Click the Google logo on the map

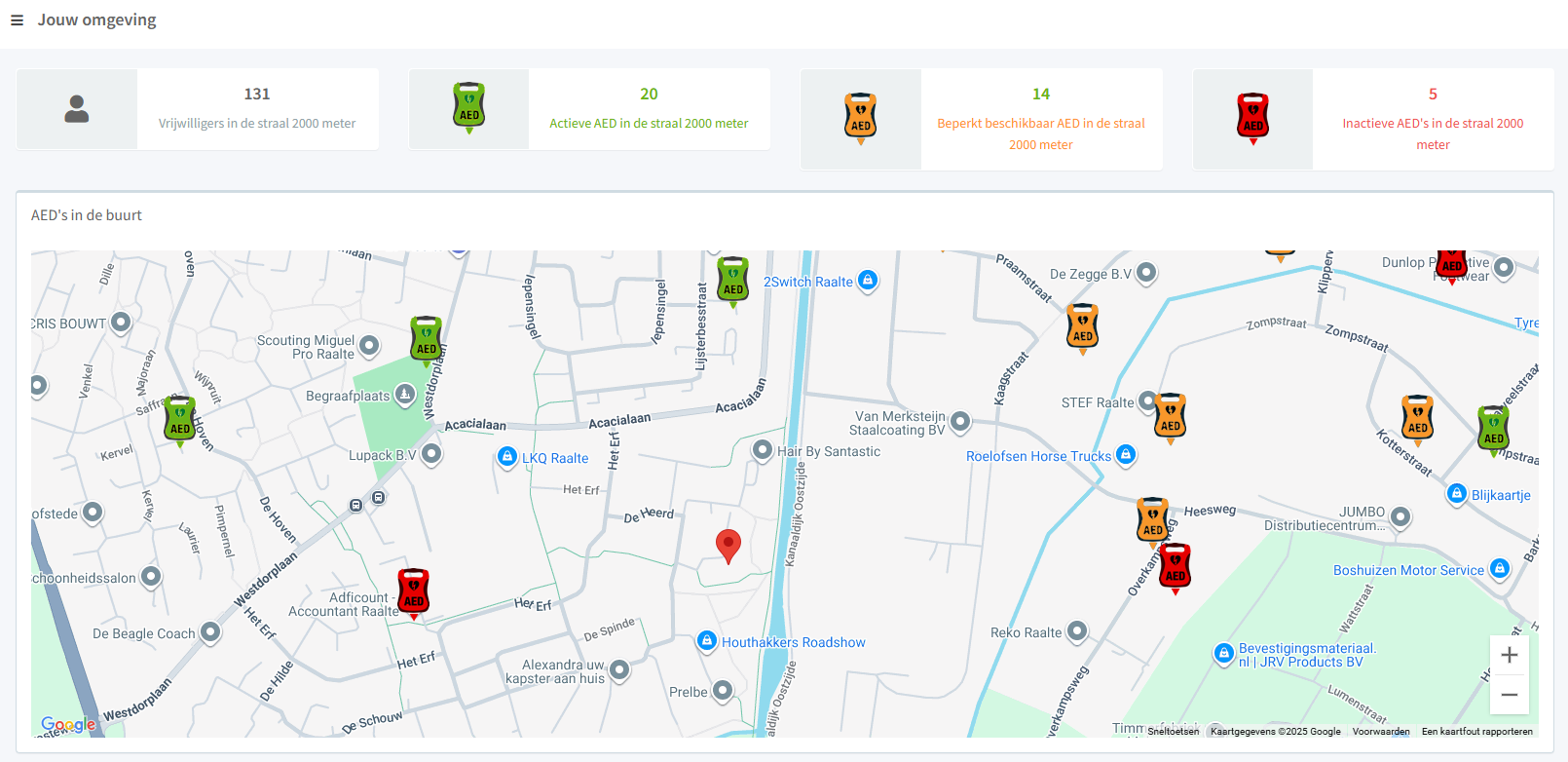(68, 725)
